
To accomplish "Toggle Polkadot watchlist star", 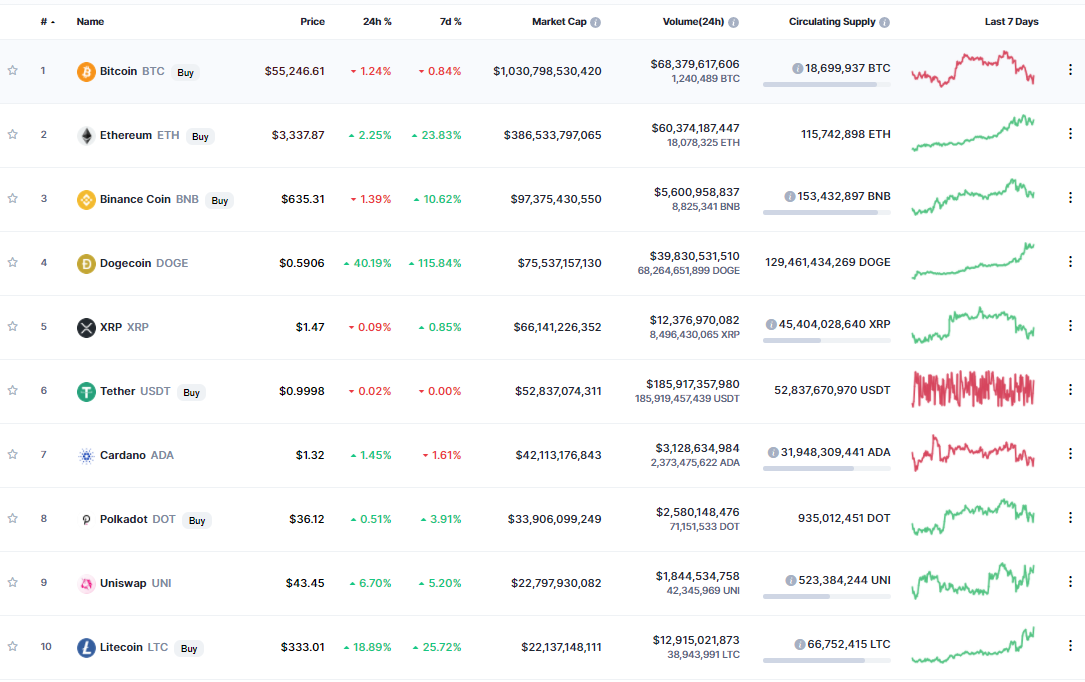I will pyautogui.click(x=12, y=519).
